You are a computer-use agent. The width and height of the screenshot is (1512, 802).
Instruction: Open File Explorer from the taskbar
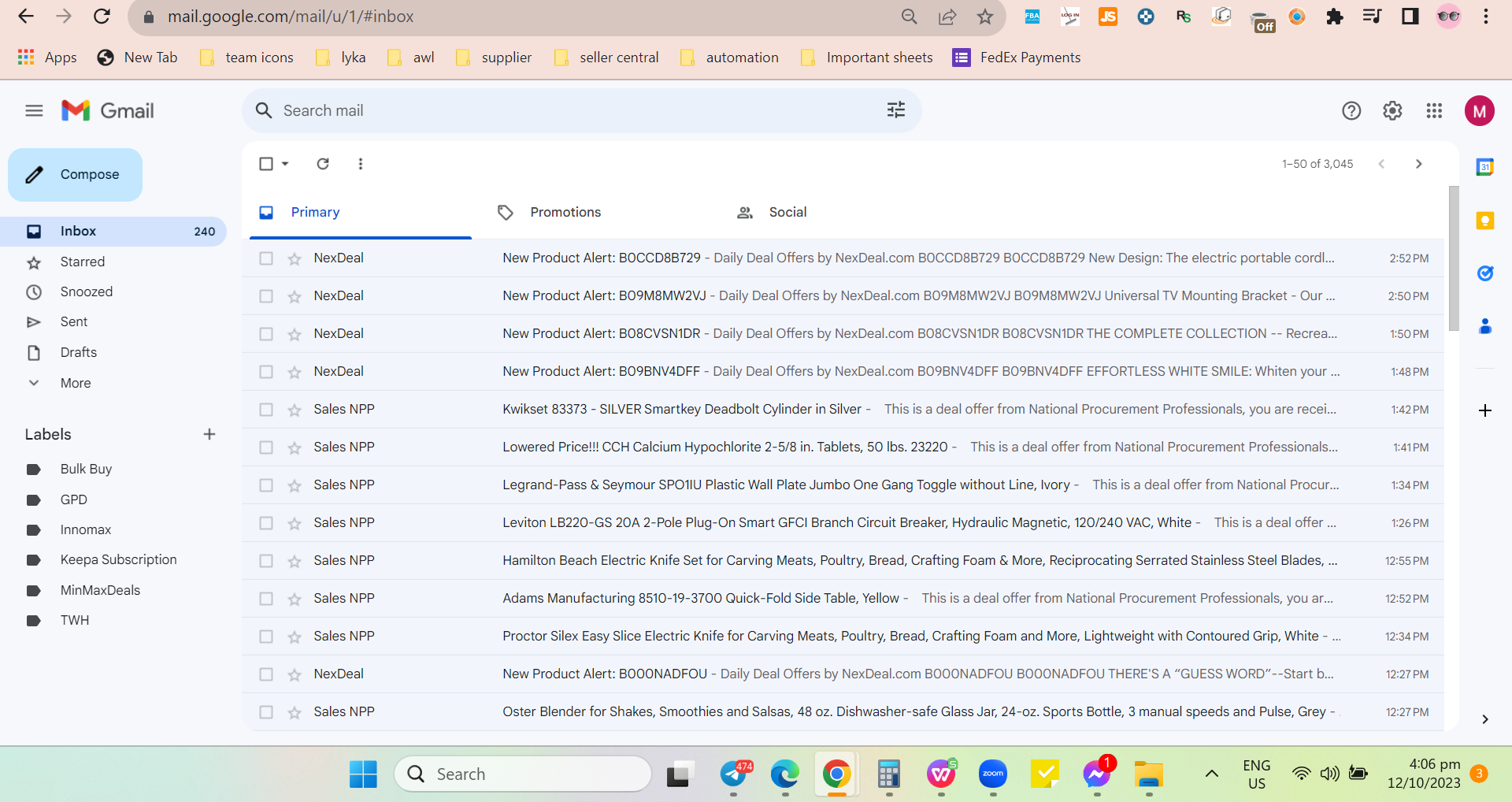(x=1149, y=774)
